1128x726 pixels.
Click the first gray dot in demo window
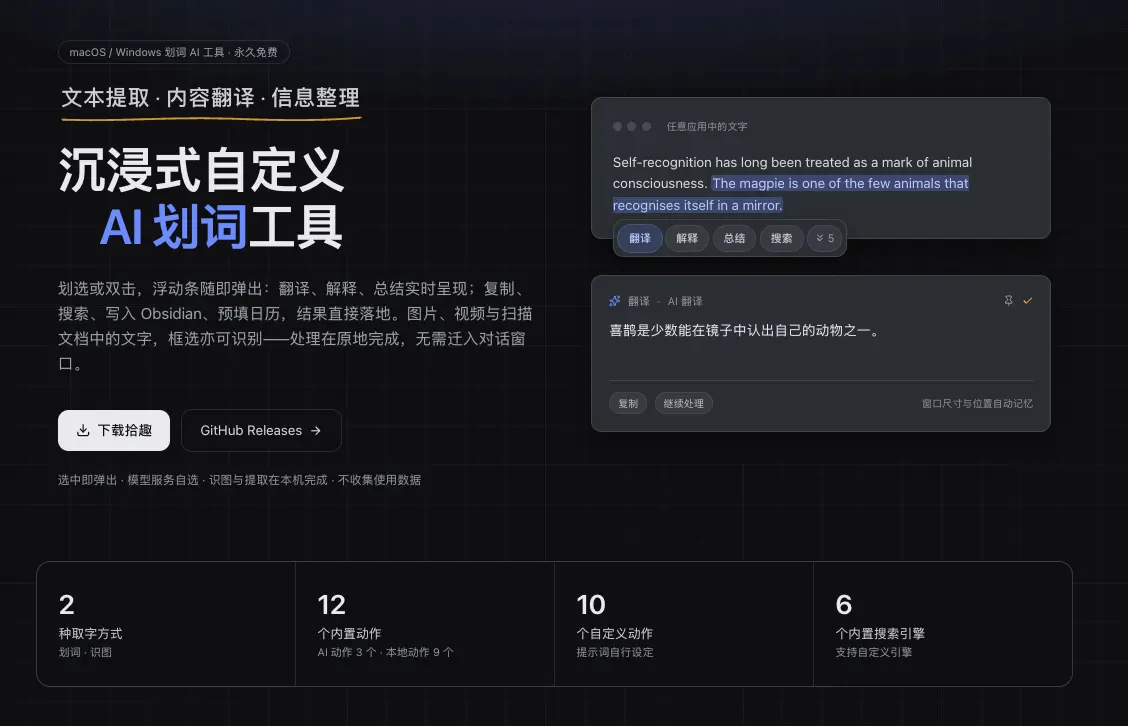click(x=617, y=127)
